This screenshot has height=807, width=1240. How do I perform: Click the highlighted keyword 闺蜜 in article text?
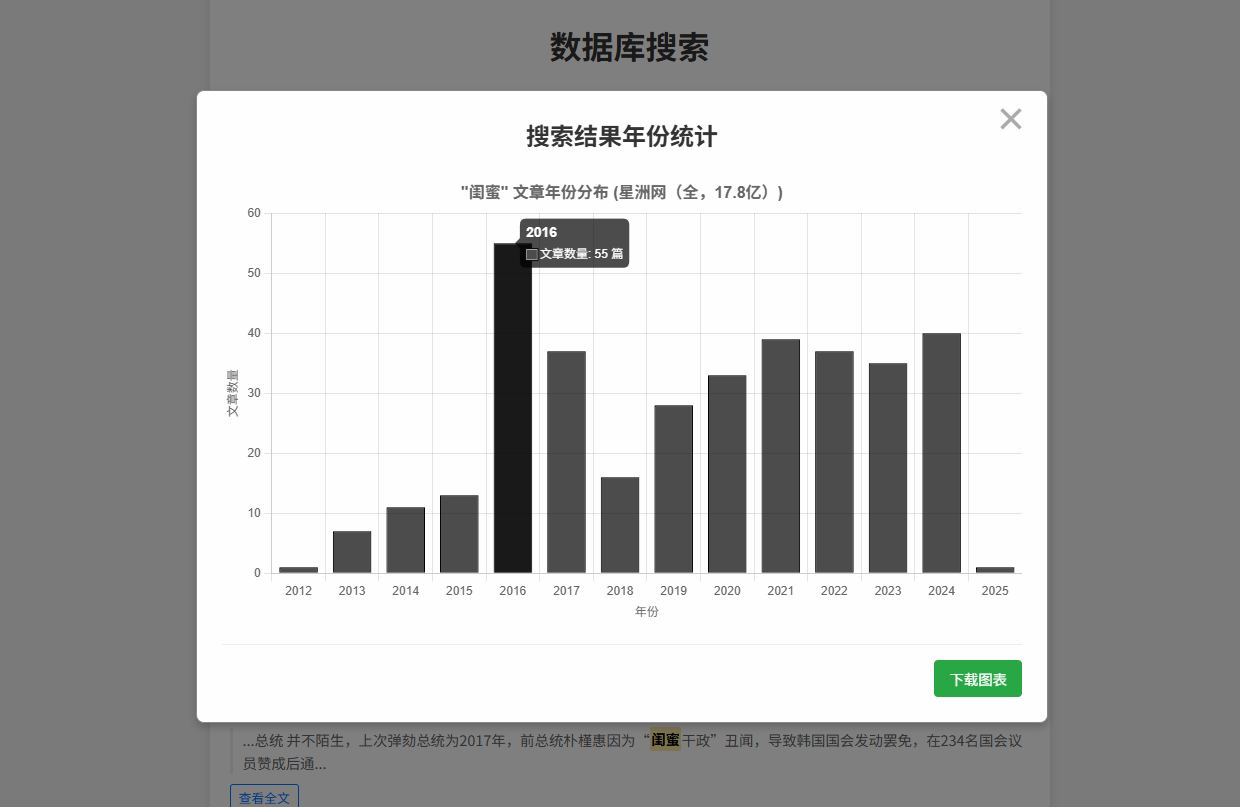tap(664, 741)
